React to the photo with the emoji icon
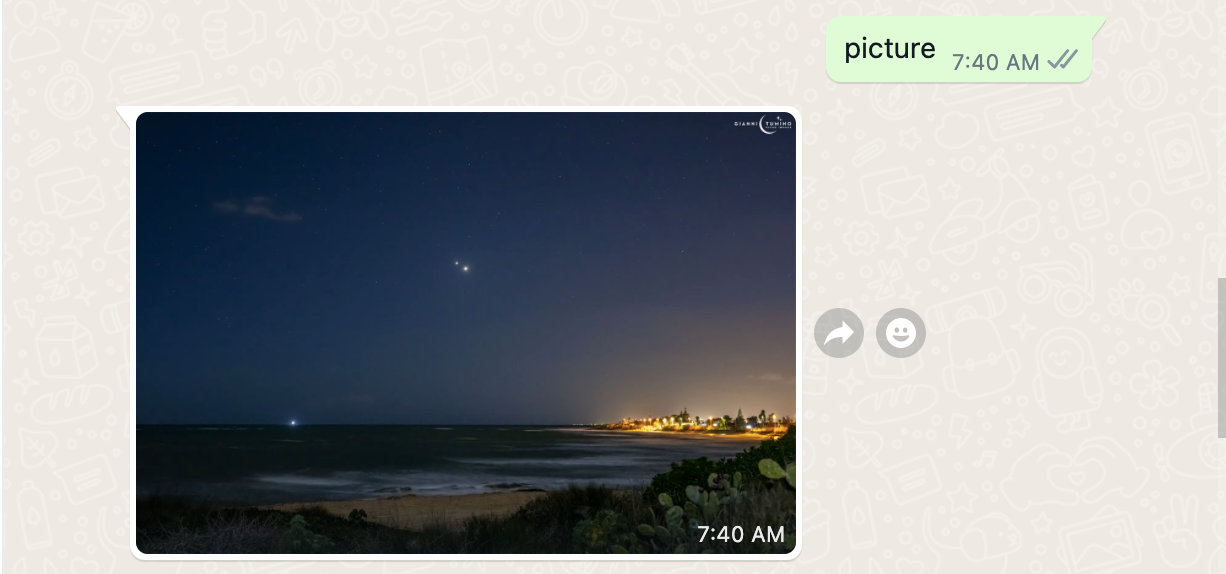The width and height of the screenshot is (1226, 574). pos(901,333)
